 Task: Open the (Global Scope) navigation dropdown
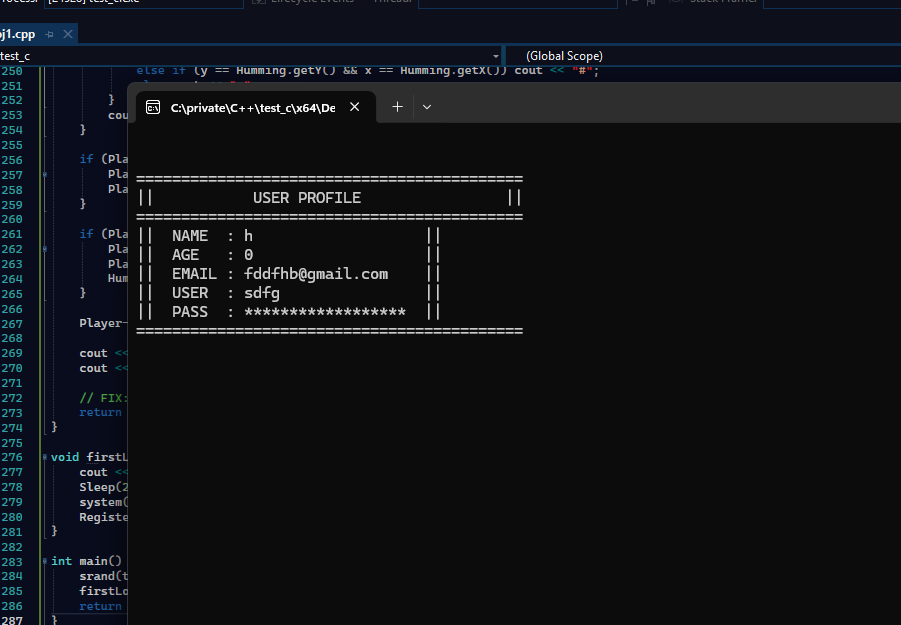click(702, 56)
